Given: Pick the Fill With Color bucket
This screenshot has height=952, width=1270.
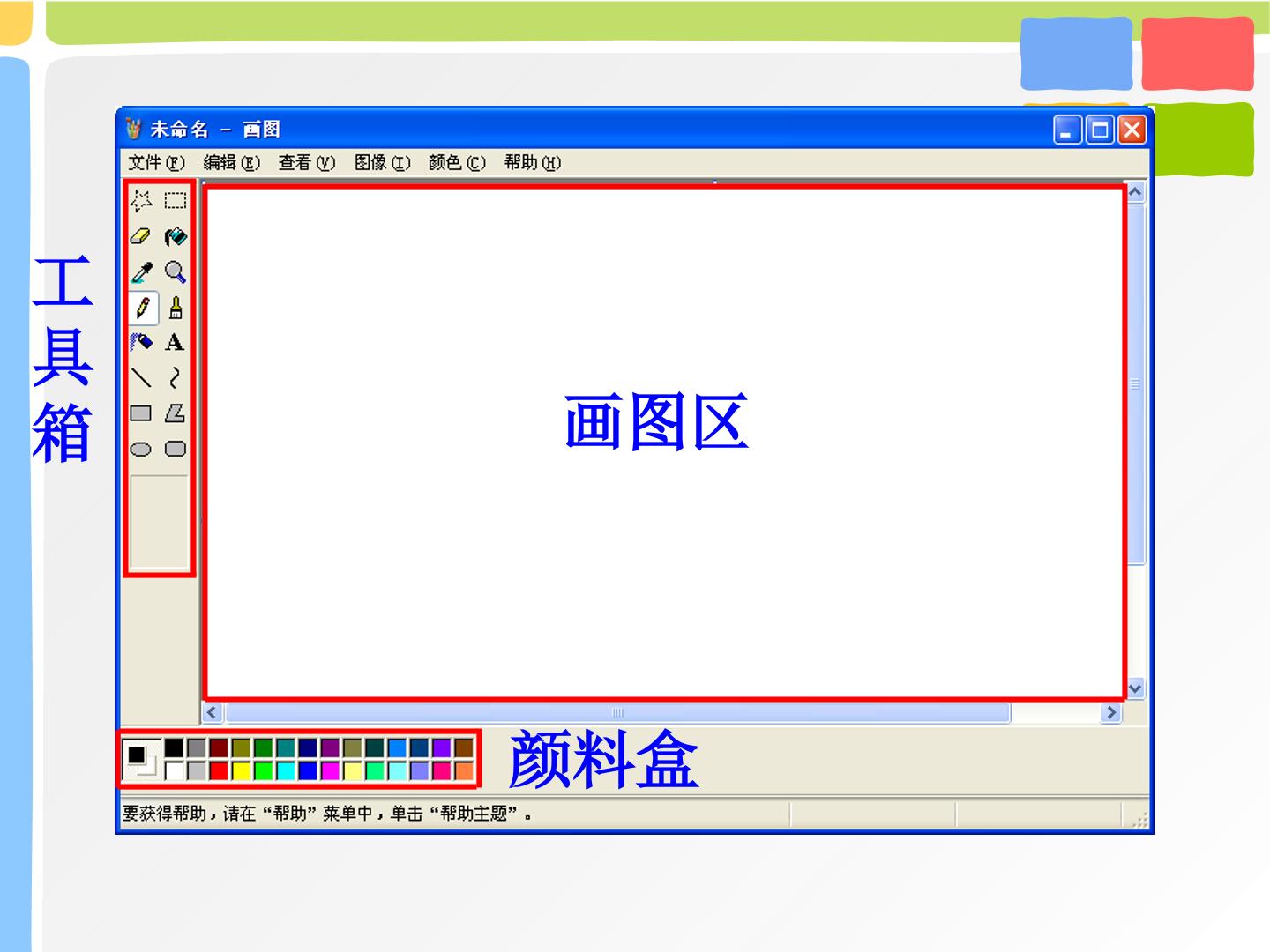Looking at the screenshot, I should pos(176,236).
